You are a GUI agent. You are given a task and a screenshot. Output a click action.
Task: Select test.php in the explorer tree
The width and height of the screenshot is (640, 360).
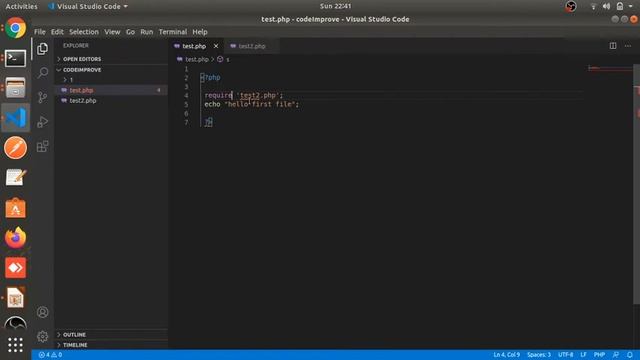(111, 90)
